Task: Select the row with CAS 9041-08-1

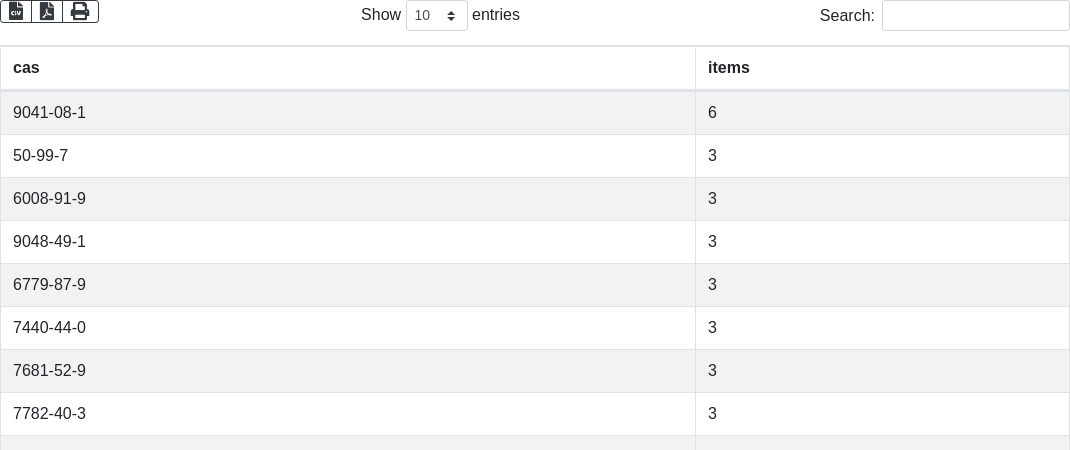Action: point(535,113)
